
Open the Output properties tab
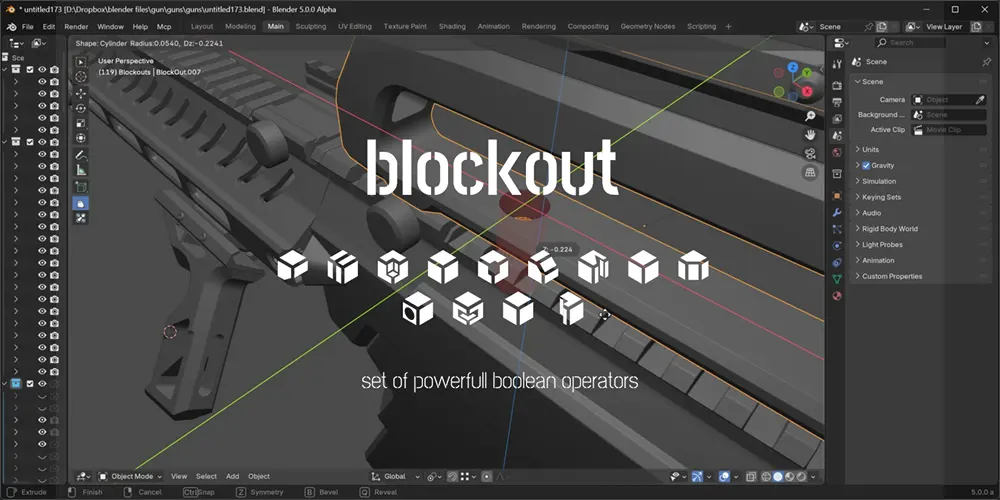[837, 102]
